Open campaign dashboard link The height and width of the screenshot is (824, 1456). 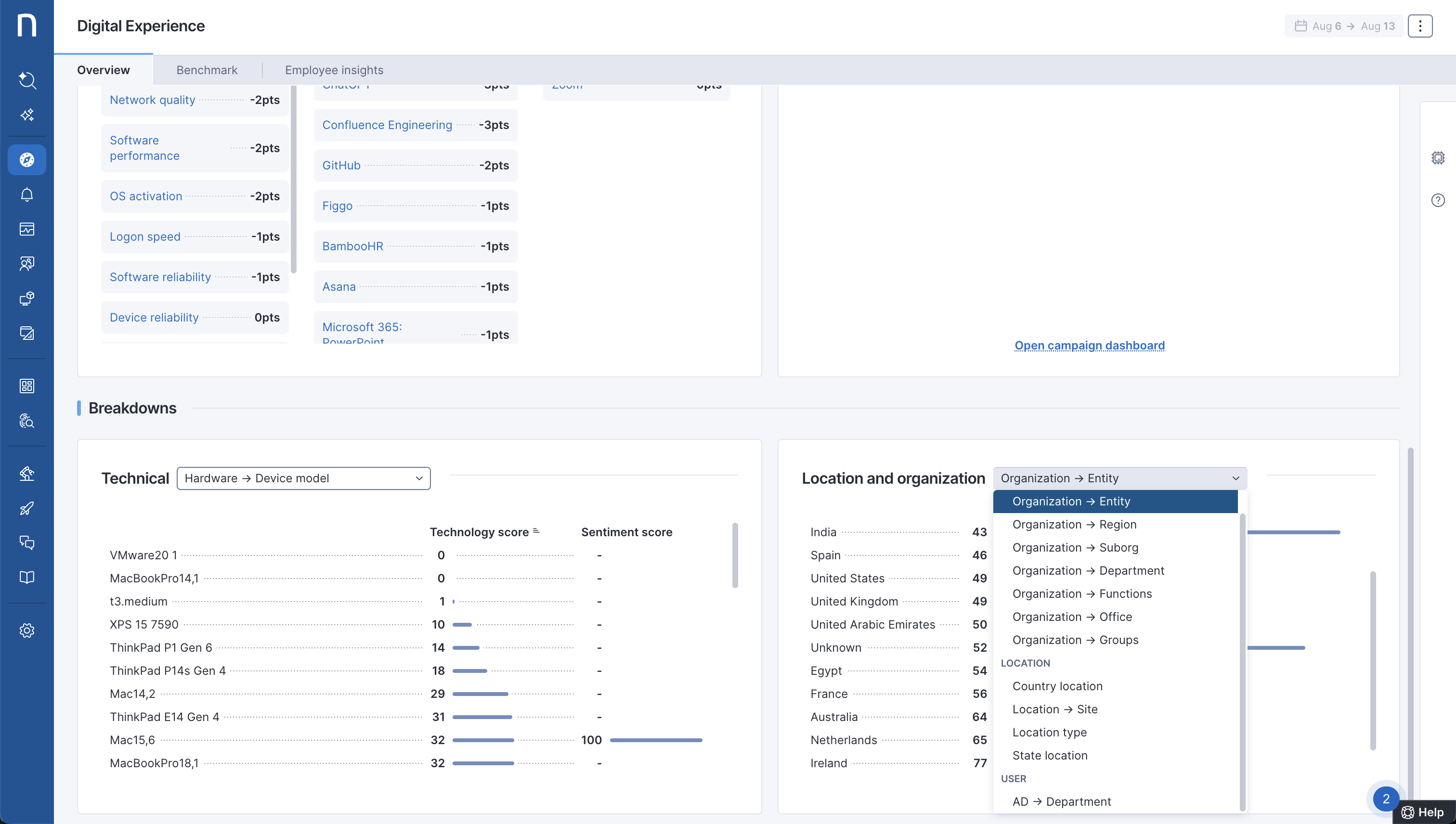tap(1089, 345)
